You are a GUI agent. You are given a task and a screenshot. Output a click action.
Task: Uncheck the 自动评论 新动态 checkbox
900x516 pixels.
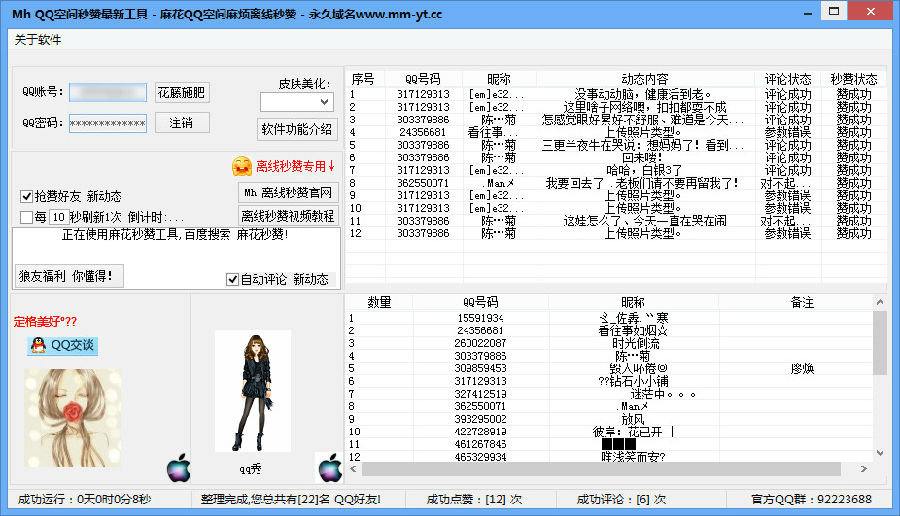tap(233, 280)
